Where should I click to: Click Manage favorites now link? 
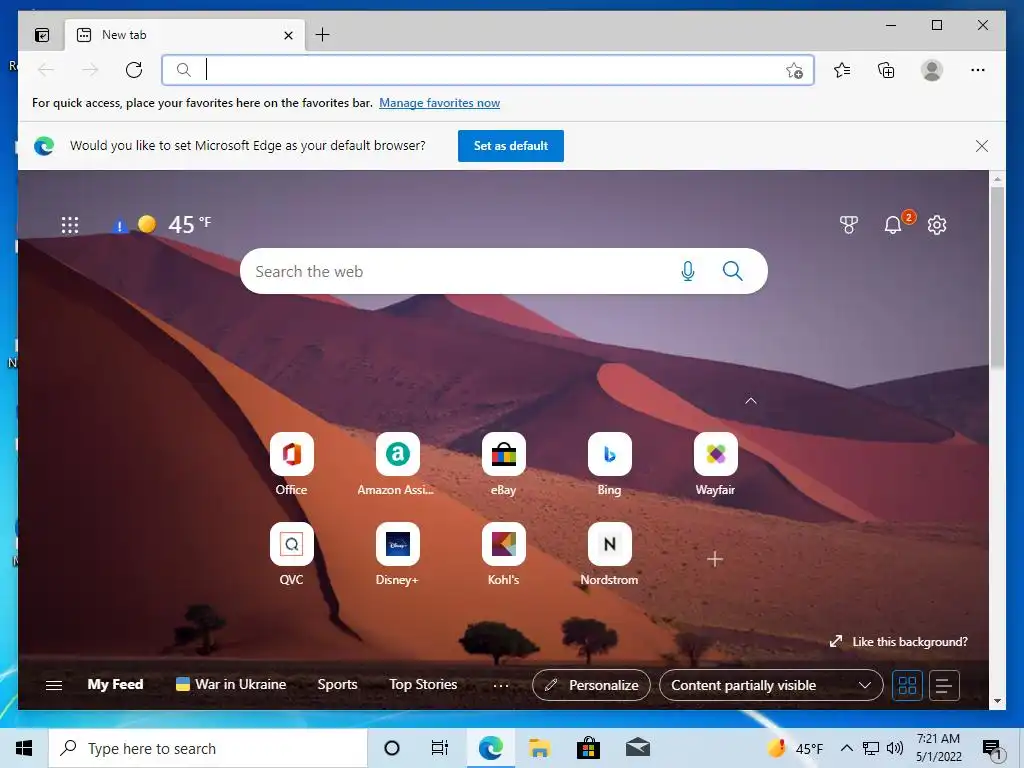[x=440, y=103]
